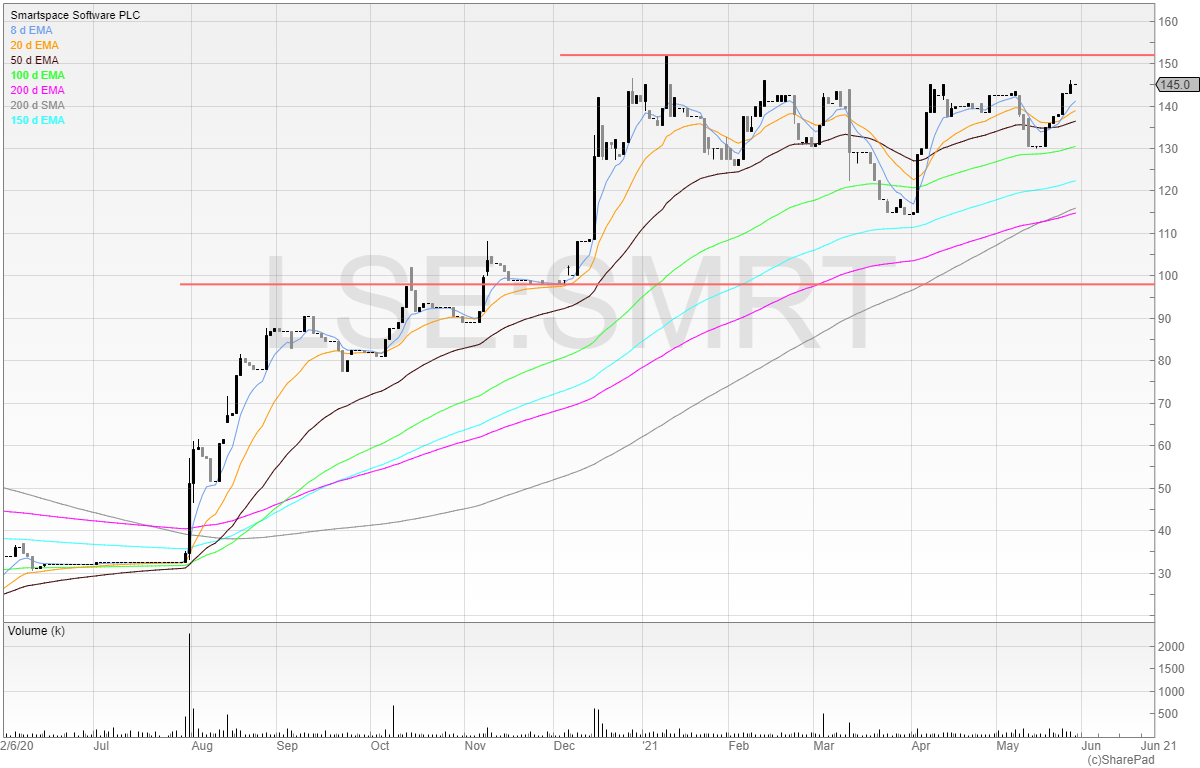Click the 50 d EMA legend entry
Viewport: 1200px width, 768px height.
point(36,61)
